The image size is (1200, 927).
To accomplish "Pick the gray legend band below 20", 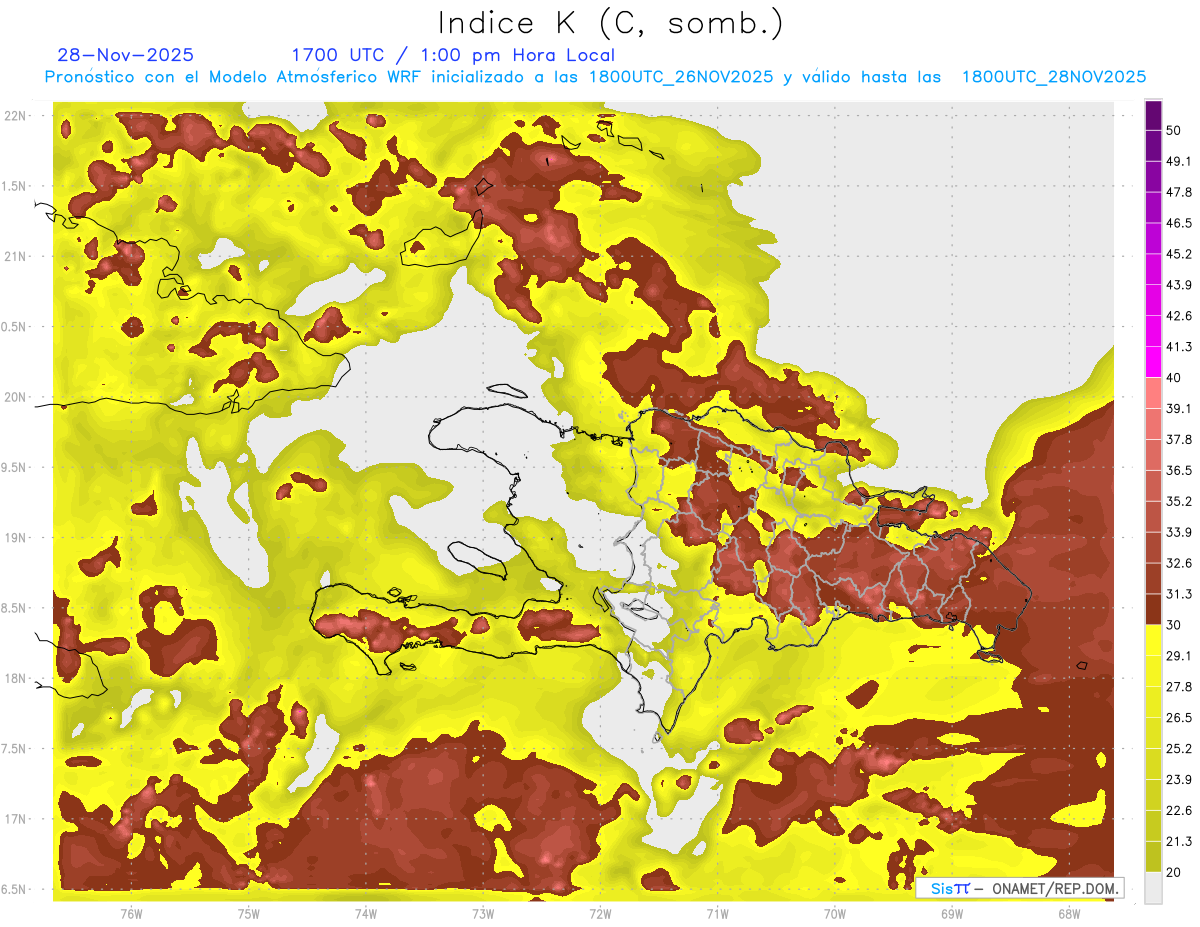I will click(x=1153, y=887).
